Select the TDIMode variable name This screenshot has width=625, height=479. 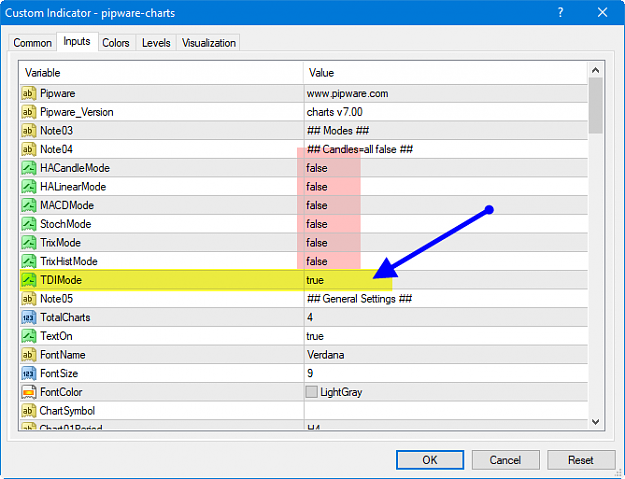(x=61, y=280)
